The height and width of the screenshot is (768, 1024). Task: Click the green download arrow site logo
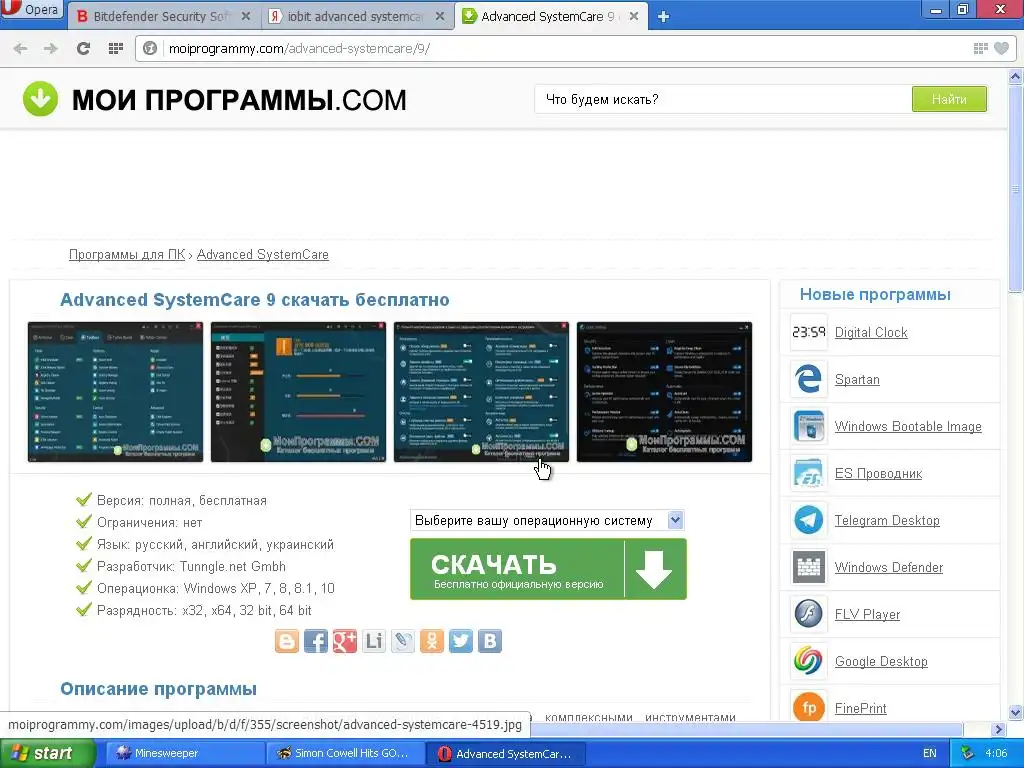click(x=40, y=99)
